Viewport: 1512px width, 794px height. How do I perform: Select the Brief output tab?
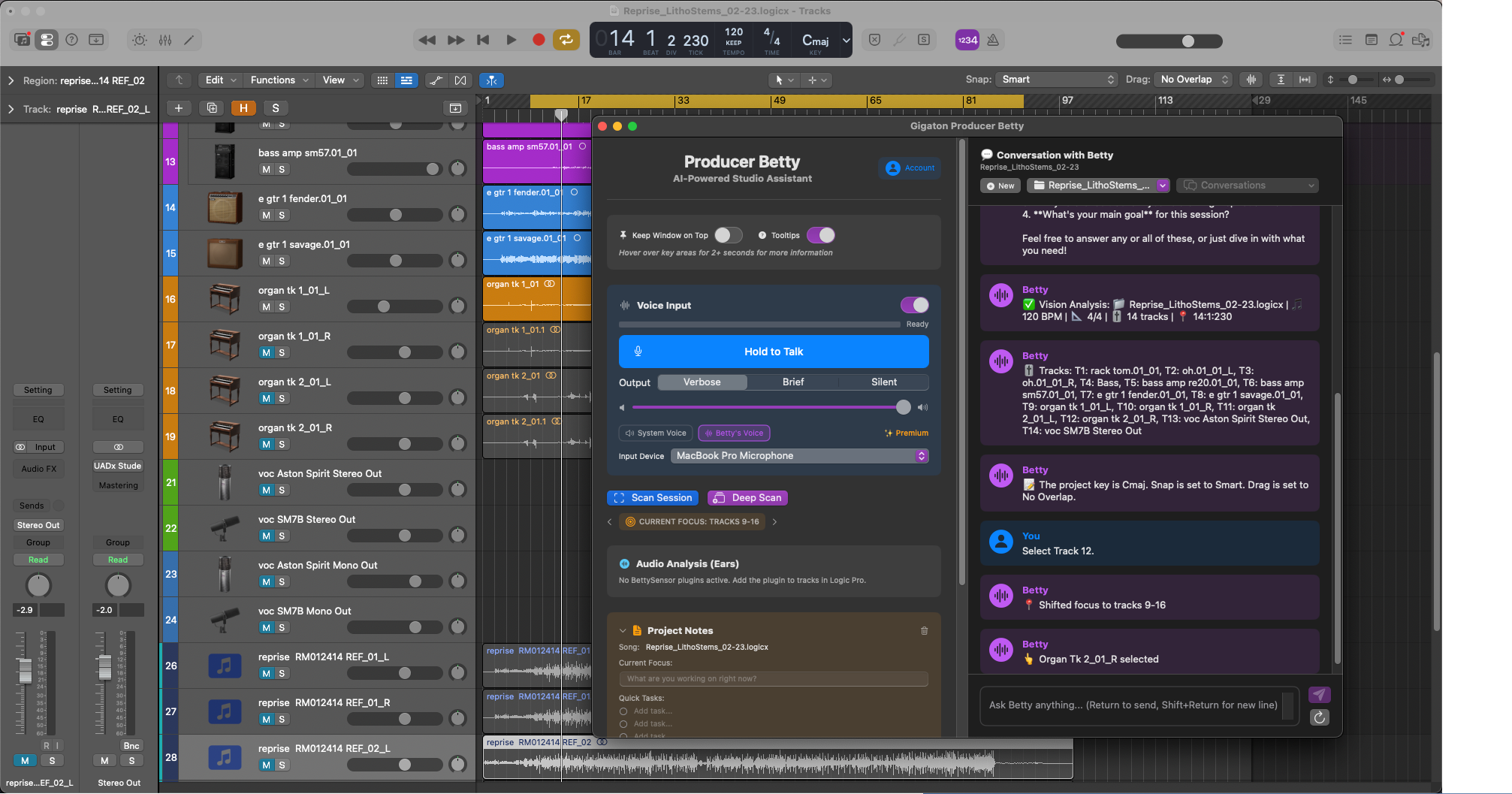click(x=792, y=382)
